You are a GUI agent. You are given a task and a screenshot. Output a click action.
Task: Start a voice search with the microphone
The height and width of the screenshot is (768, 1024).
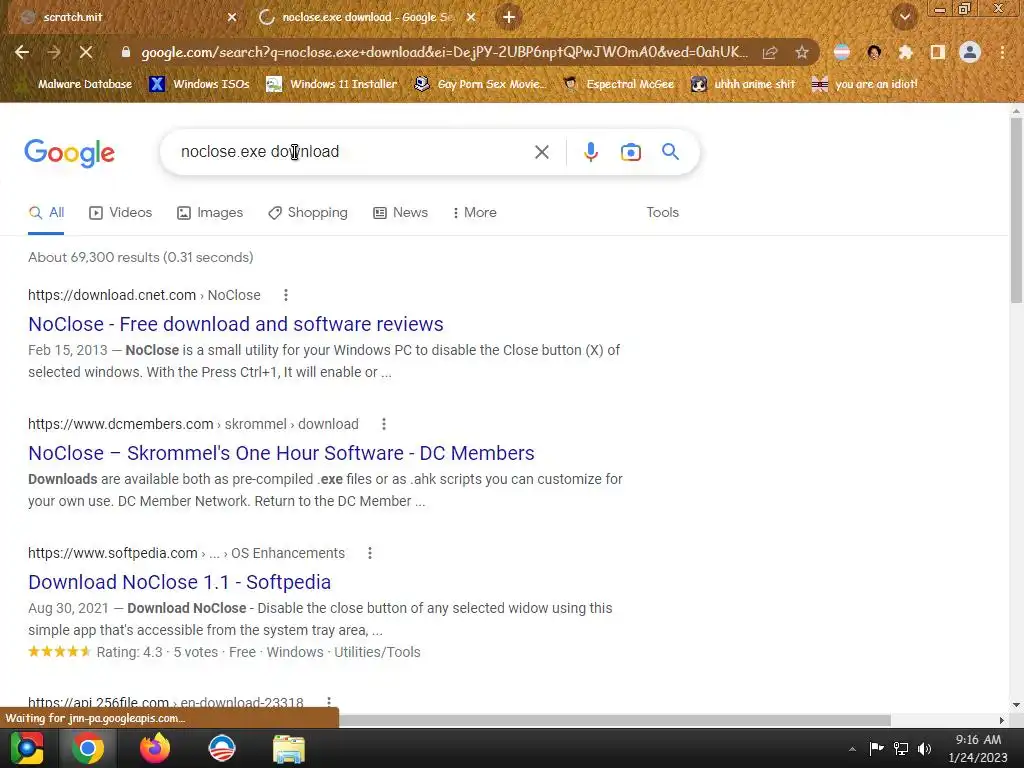point(590,152)
